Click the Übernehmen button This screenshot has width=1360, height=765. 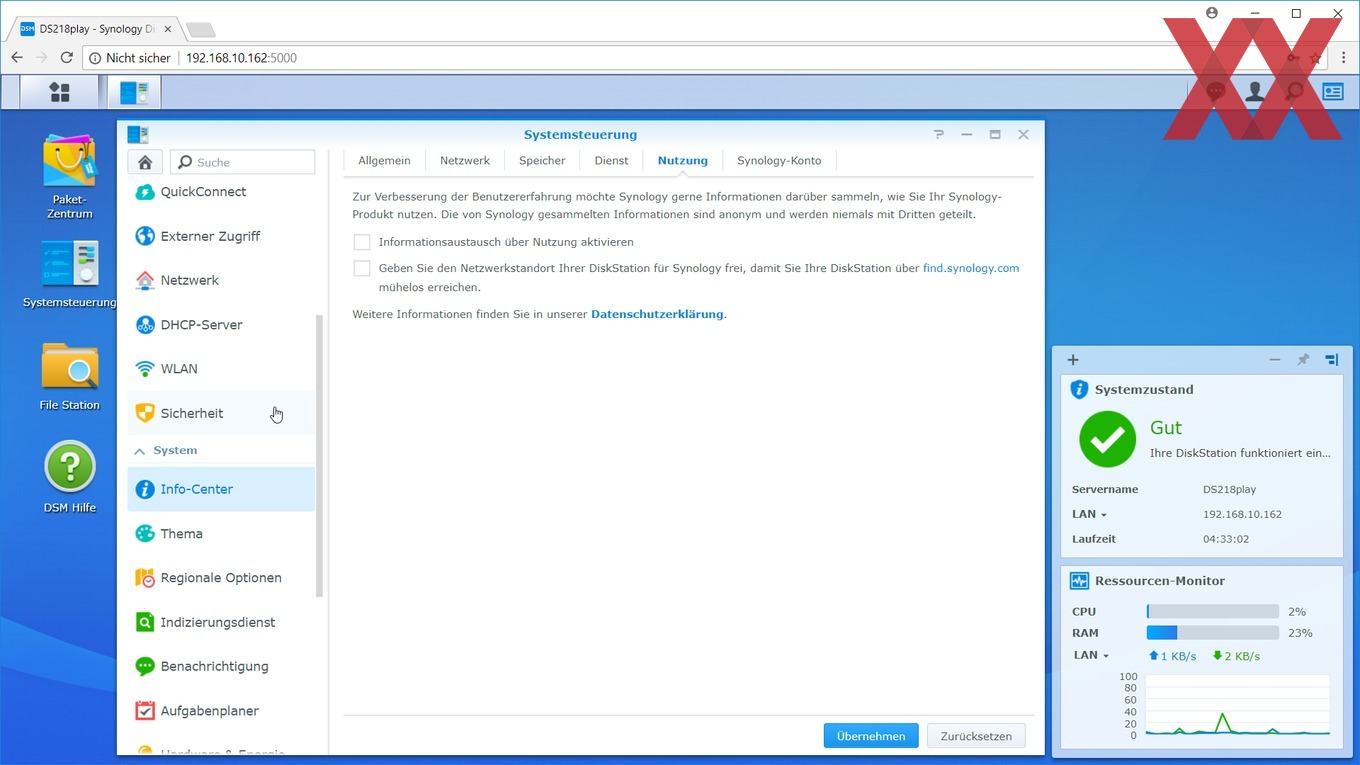click(x=871, y=736)
